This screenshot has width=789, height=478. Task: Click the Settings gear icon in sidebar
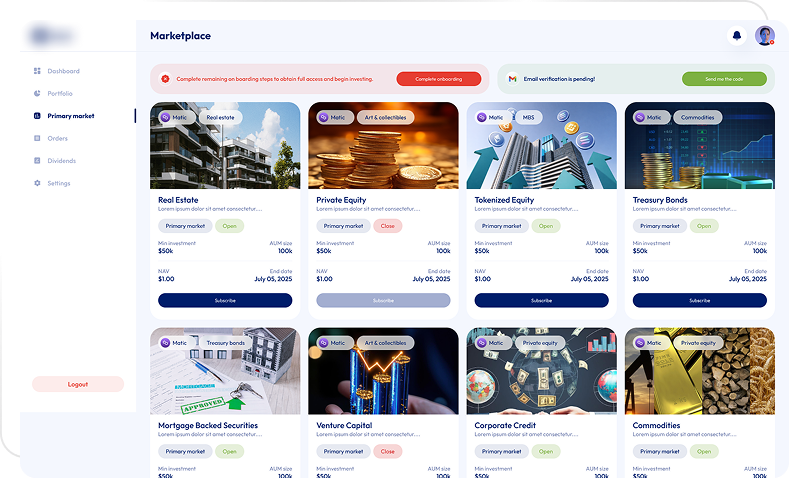click(37, 183)
